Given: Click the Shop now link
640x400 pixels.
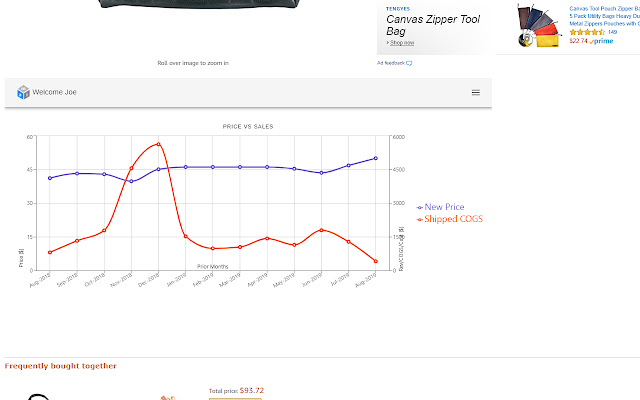Looking at the screenshot, I should tap(402, 43).
